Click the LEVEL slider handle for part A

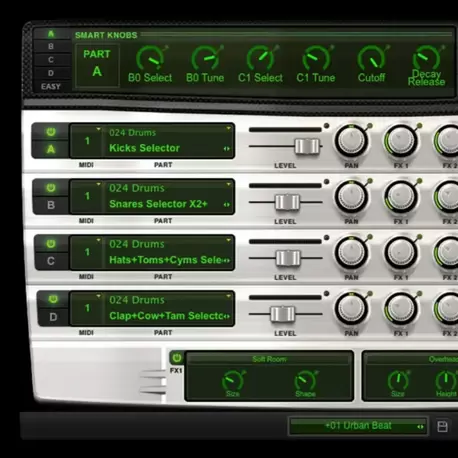307,146
